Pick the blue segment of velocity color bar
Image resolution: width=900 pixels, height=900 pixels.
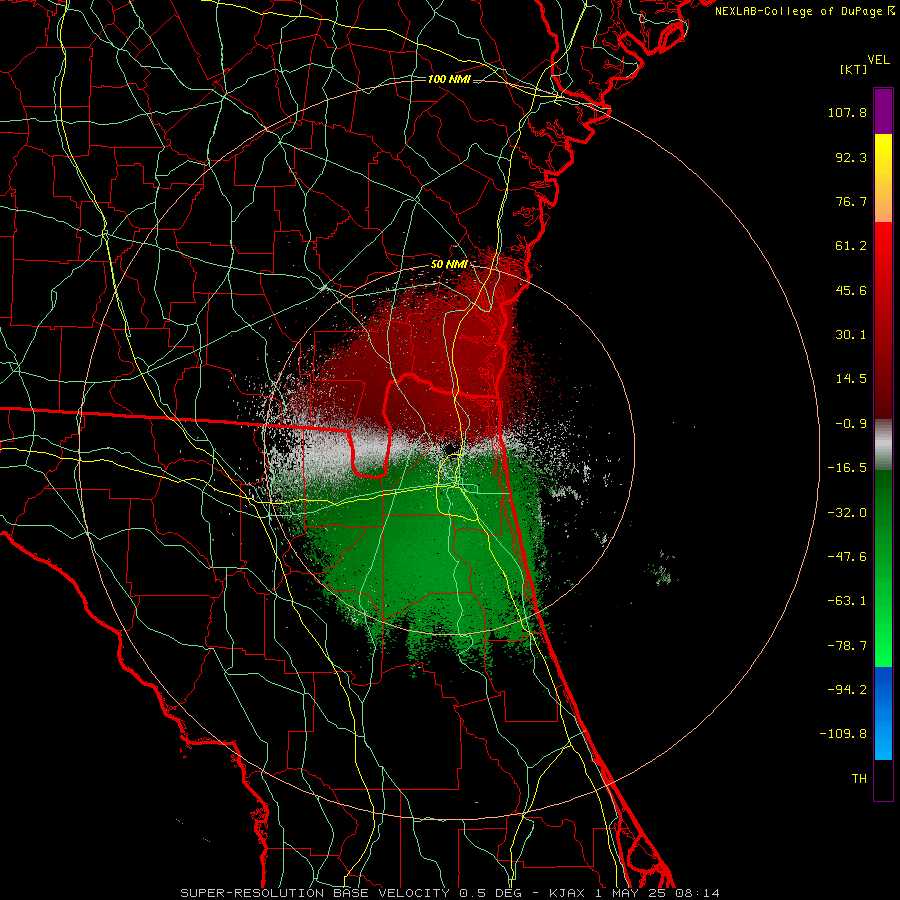click(883, 713)
